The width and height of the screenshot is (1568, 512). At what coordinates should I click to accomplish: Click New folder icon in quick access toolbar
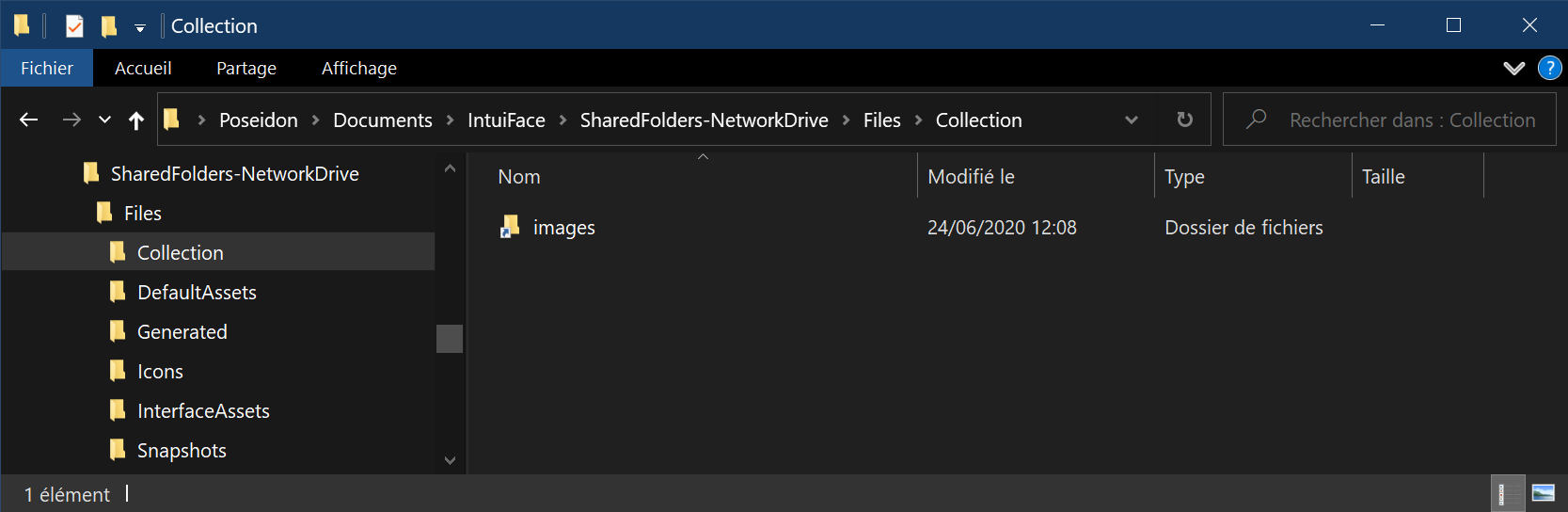109,26
